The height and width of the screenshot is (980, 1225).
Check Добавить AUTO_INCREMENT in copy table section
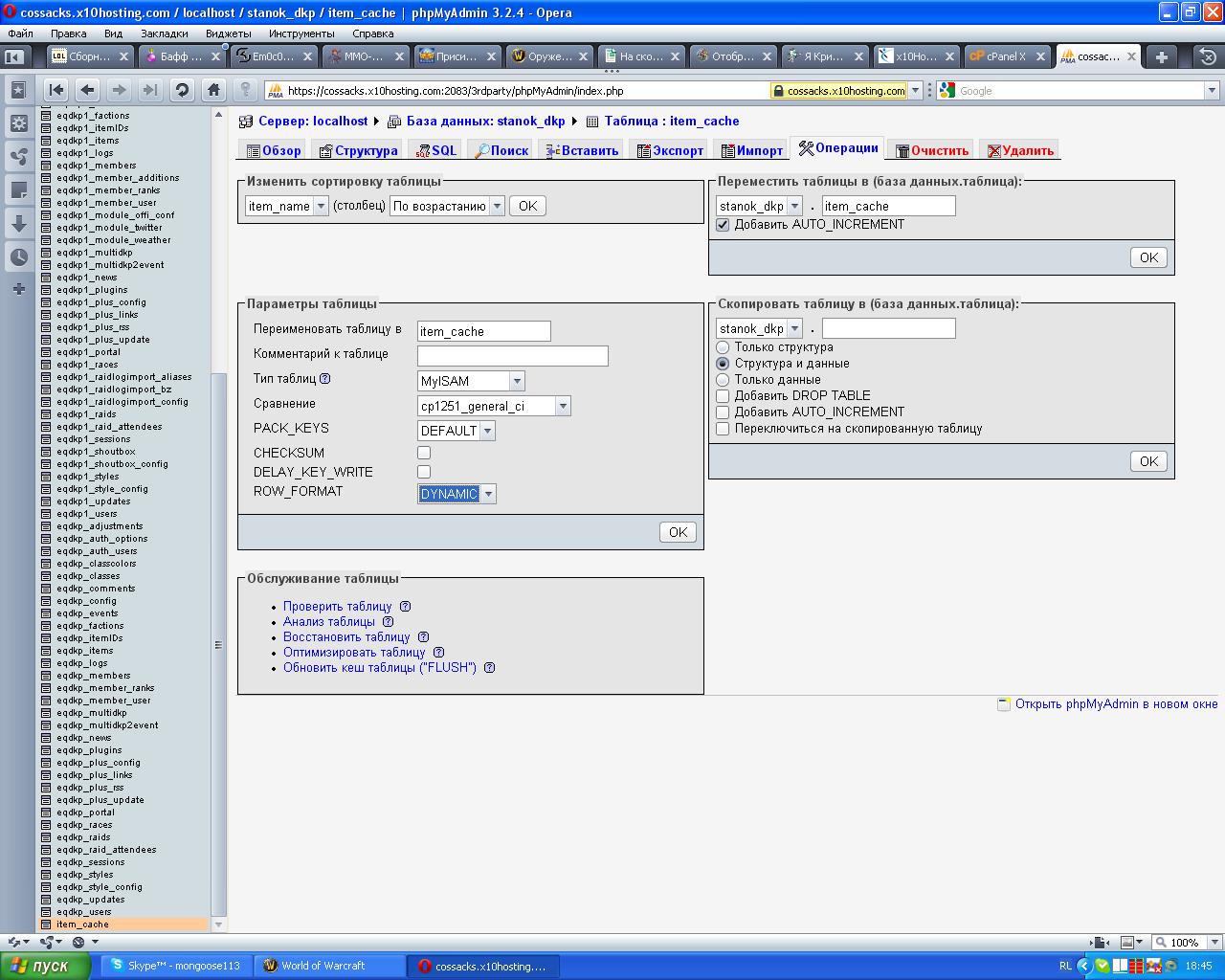click(x=723, y=412)
